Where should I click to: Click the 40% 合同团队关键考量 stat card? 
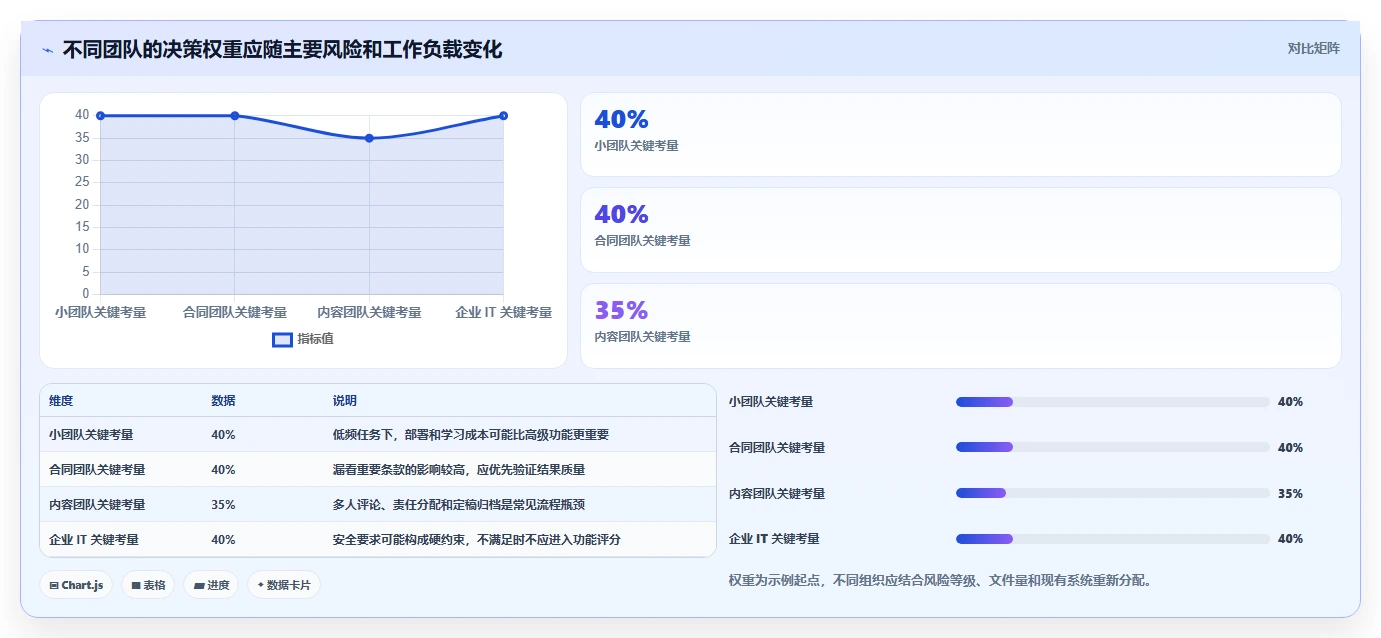(961, 230)
